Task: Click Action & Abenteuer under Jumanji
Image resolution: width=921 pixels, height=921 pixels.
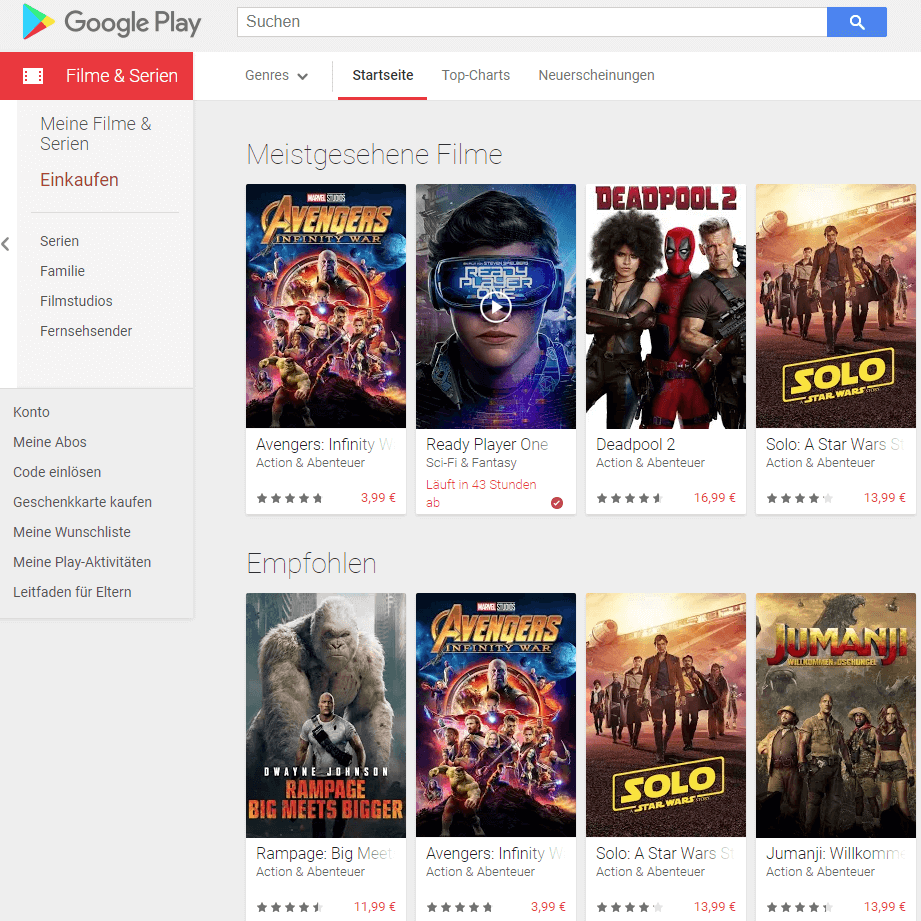Action: pyautogui.click(x=821, y=872)
